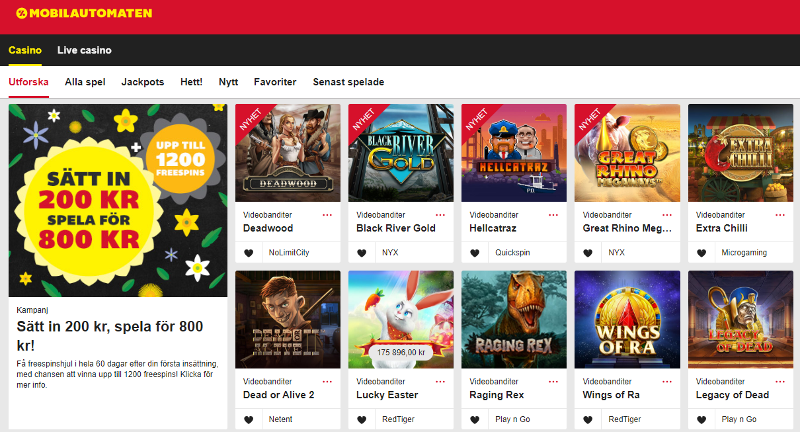Click the Lucky Easter title
This screenshot has height=432, width=800.
387,395
